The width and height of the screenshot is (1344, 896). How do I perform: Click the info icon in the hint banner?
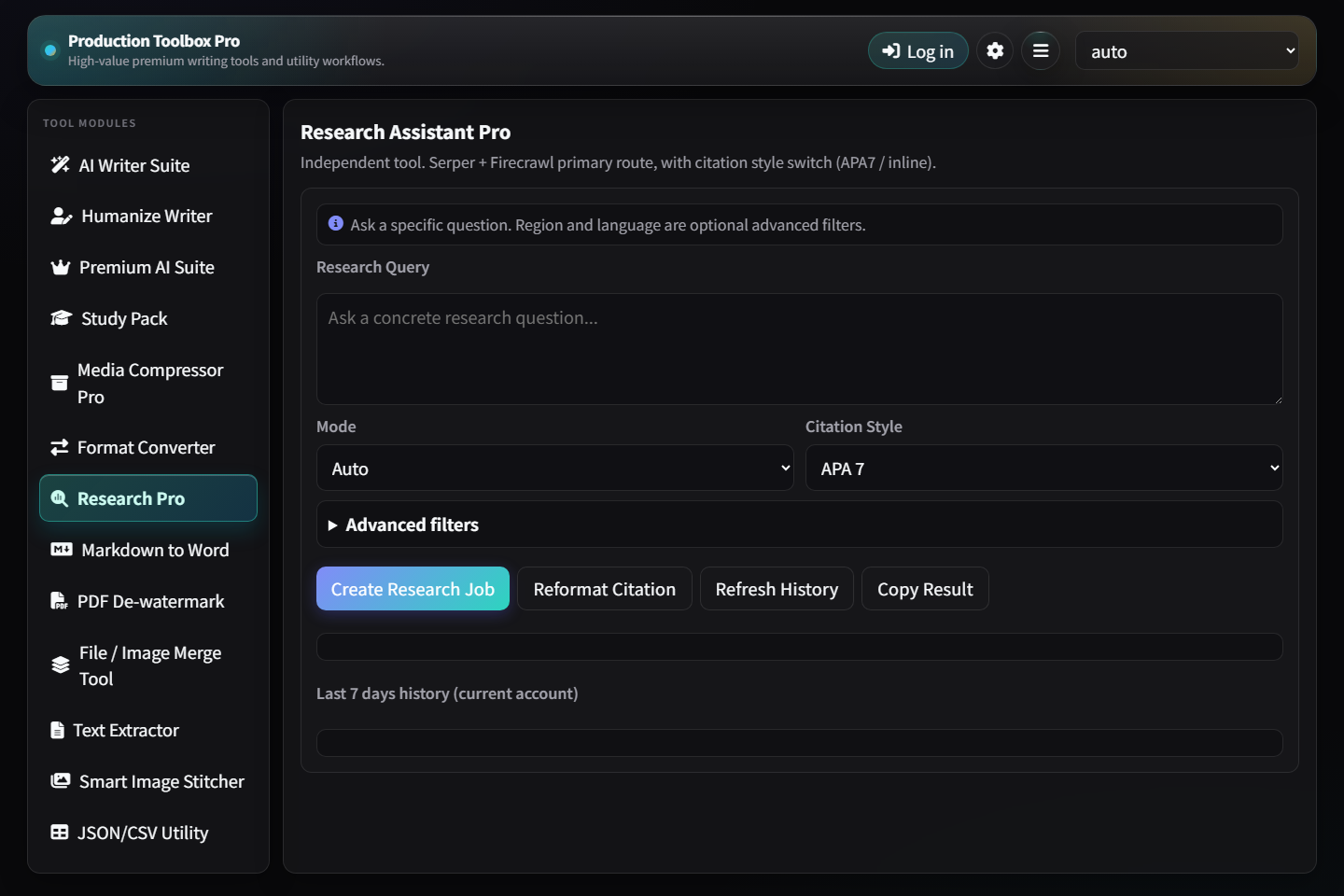[336, 224]
